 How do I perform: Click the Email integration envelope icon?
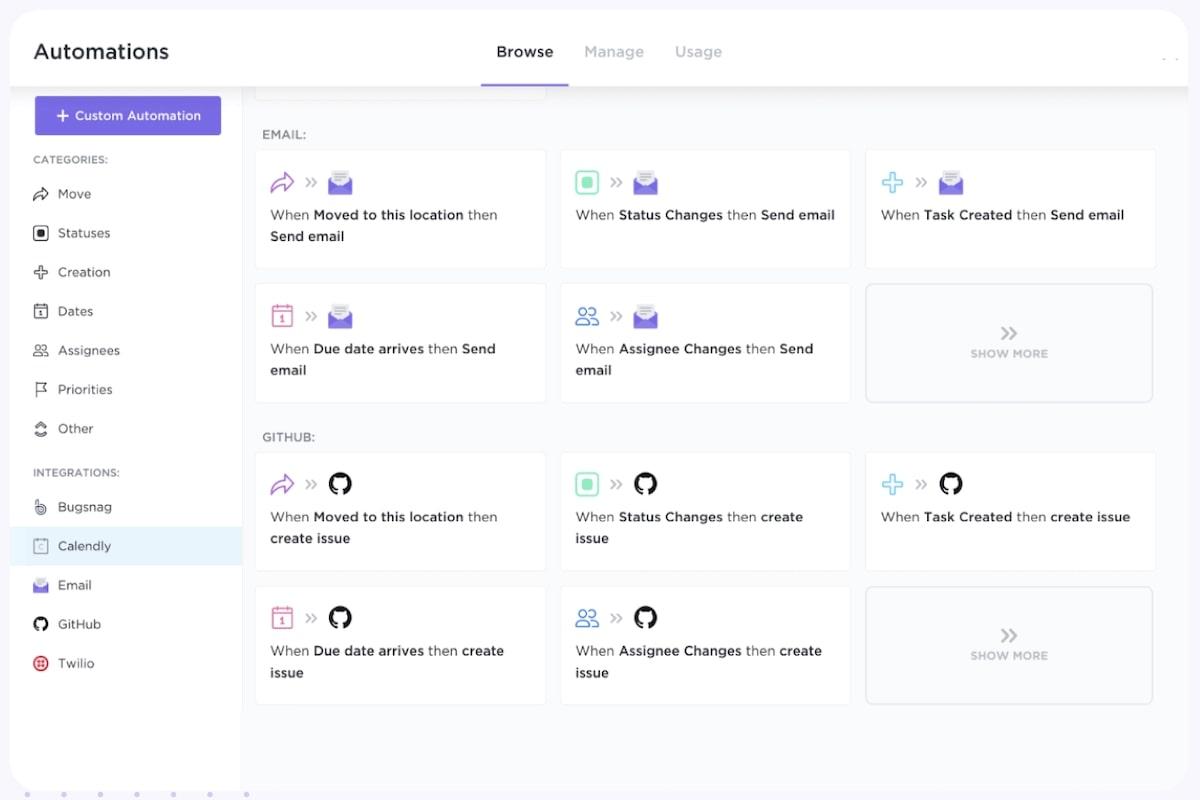[x=41, y=585]
